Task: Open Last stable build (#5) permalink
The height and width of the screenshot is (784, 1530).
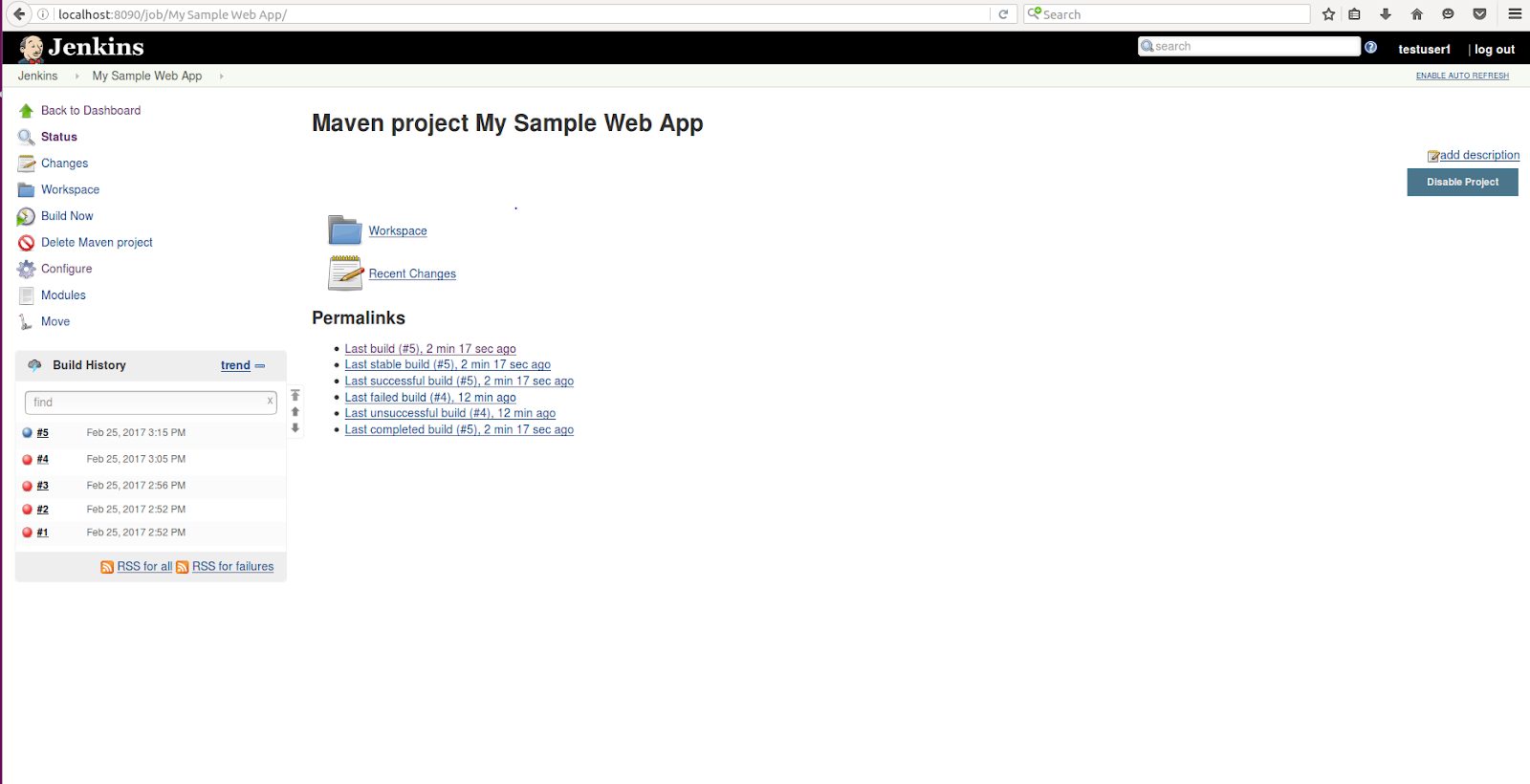Action: click(x=448, y=364)
